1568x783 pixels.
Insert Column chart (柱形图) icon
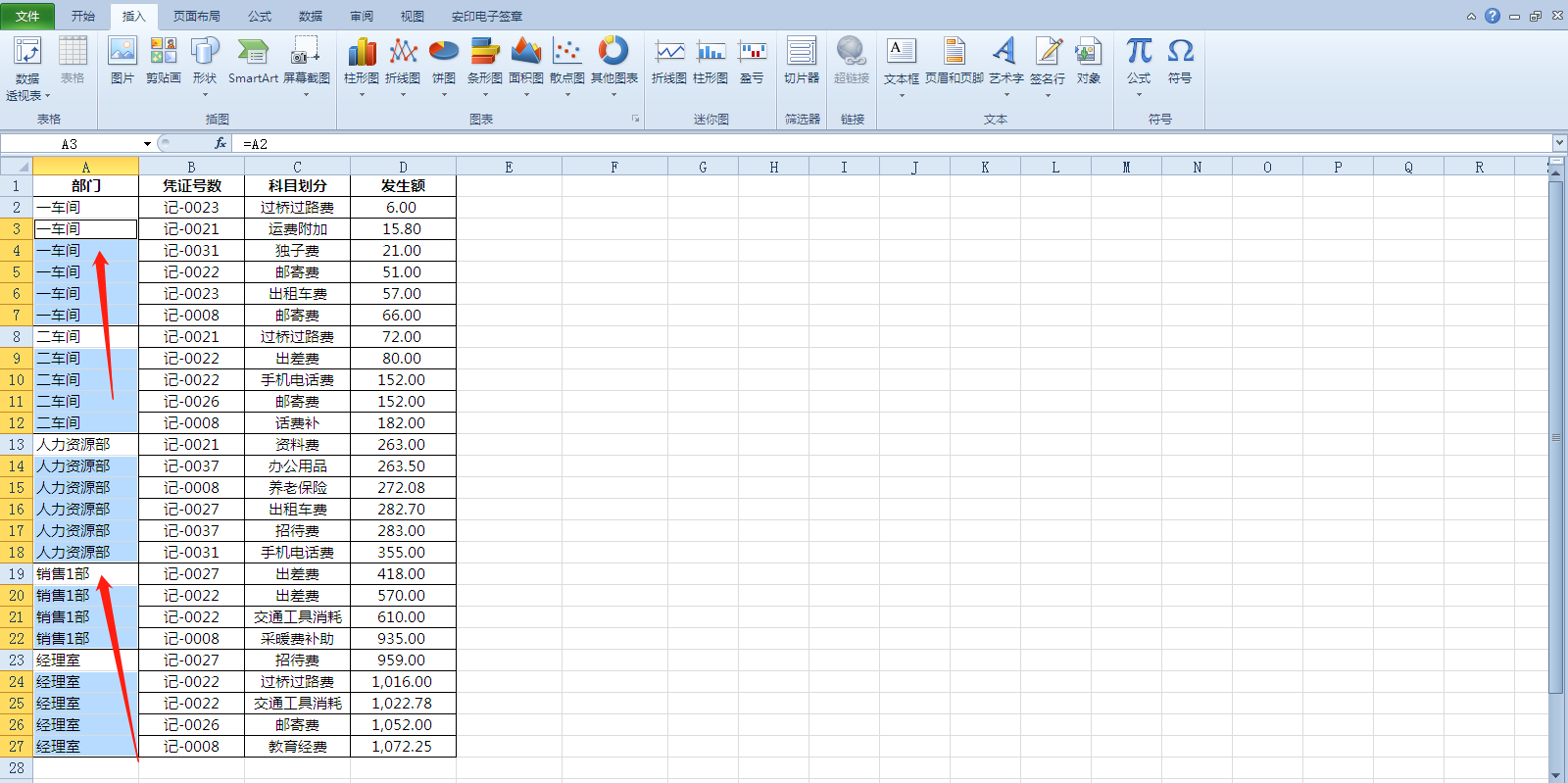(362, 51)
